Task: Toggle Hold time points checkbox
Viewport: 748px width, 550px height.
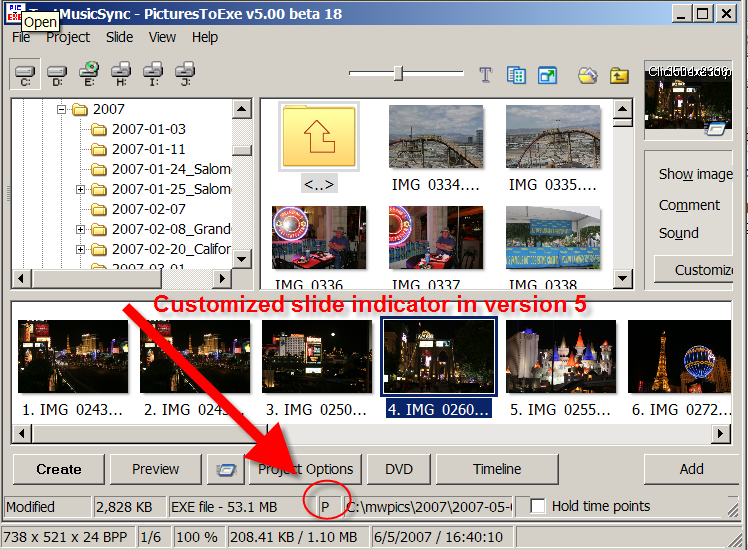Action: [538, 506]
